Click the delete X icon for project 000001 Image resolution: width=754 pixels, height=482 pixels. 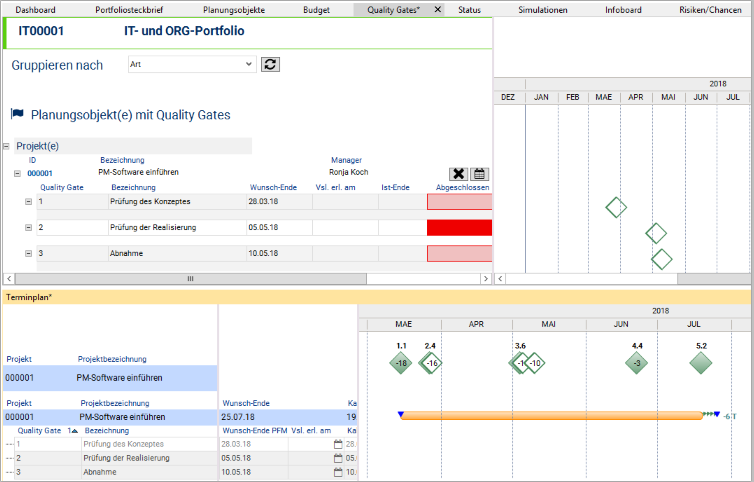tap(458, 174)
